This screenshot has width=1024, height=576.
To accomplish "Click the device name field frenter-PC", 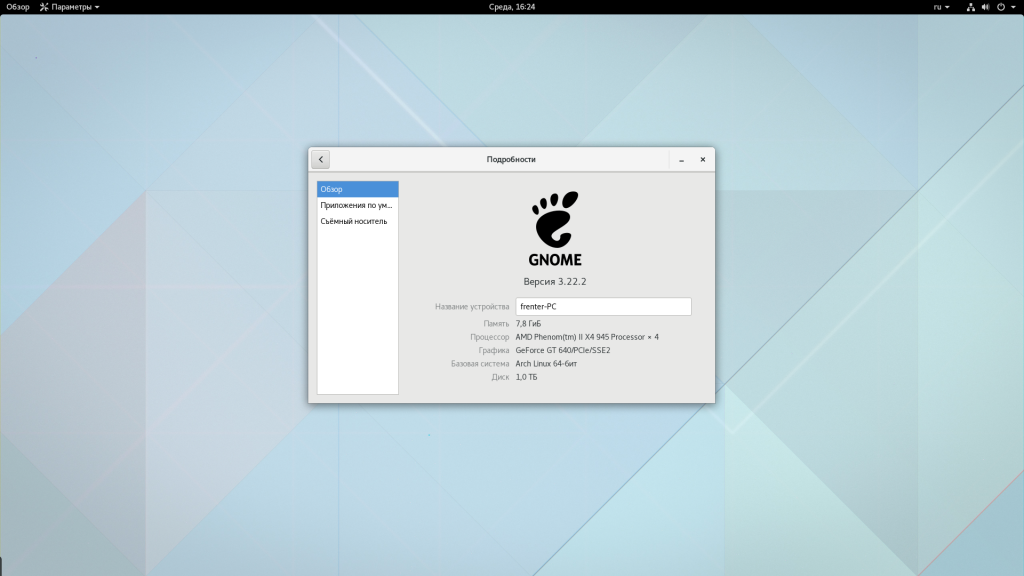I will click(x=603, y=306).
